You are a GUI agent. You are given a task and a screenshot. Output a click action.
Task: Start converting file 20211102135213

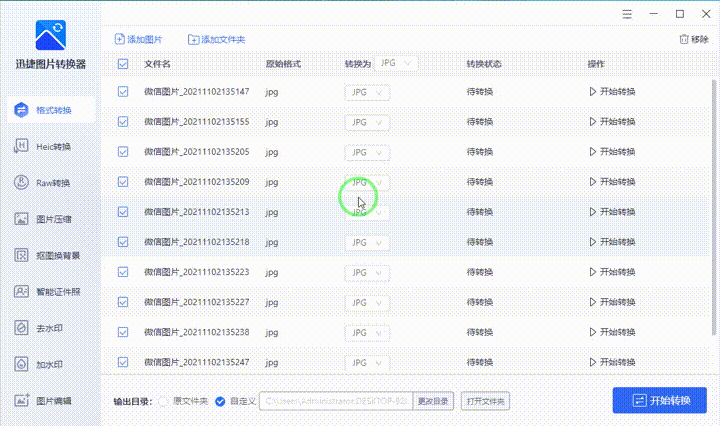pos(612,212)
